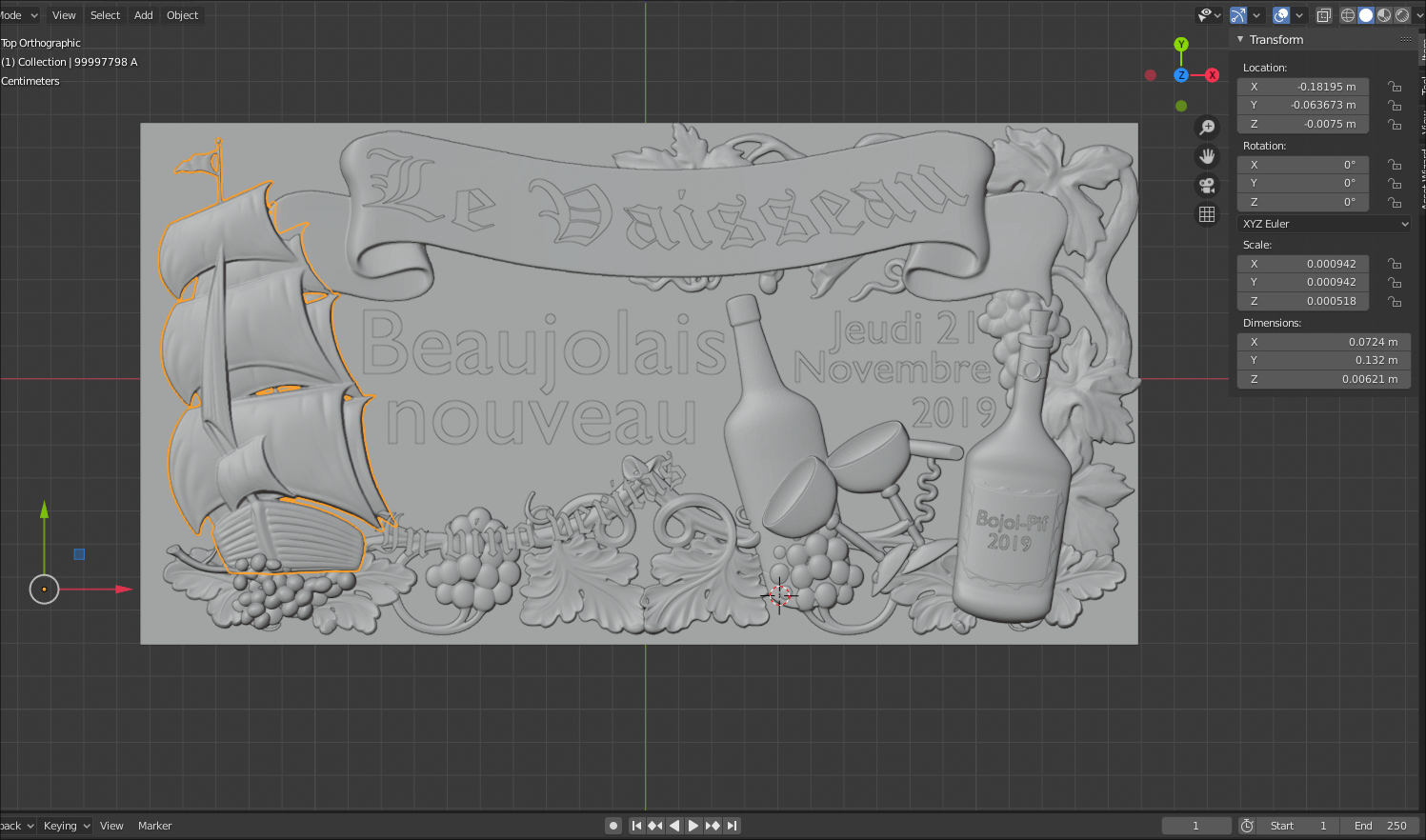Image resolution: width=1426 pixels, height=840 pixels.
Task: Lock Location X transform
Action: tap(1395, 87)
